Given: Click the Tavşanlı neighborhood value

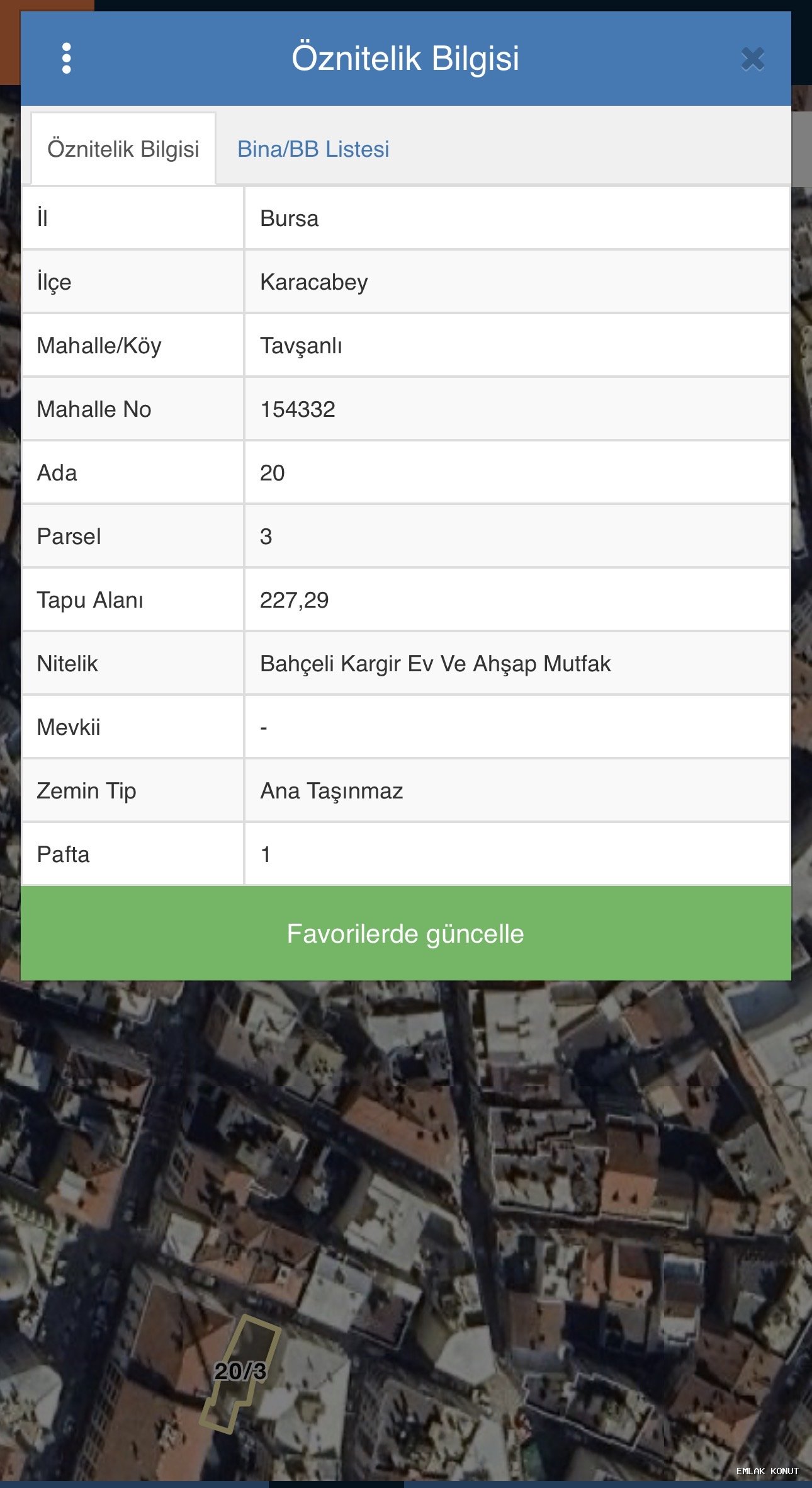Looking at the screenshot, I should [301, 346].
